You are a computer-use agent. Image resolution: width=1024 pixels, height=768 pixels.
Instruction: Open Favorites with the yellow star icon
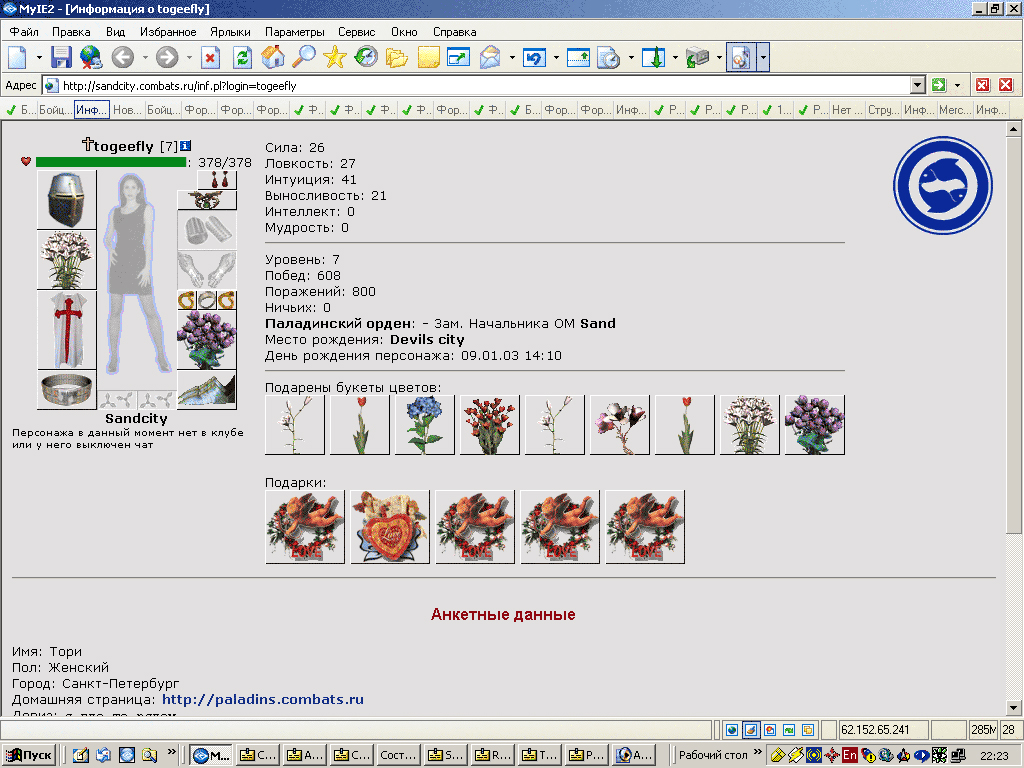tap(334, 57)
